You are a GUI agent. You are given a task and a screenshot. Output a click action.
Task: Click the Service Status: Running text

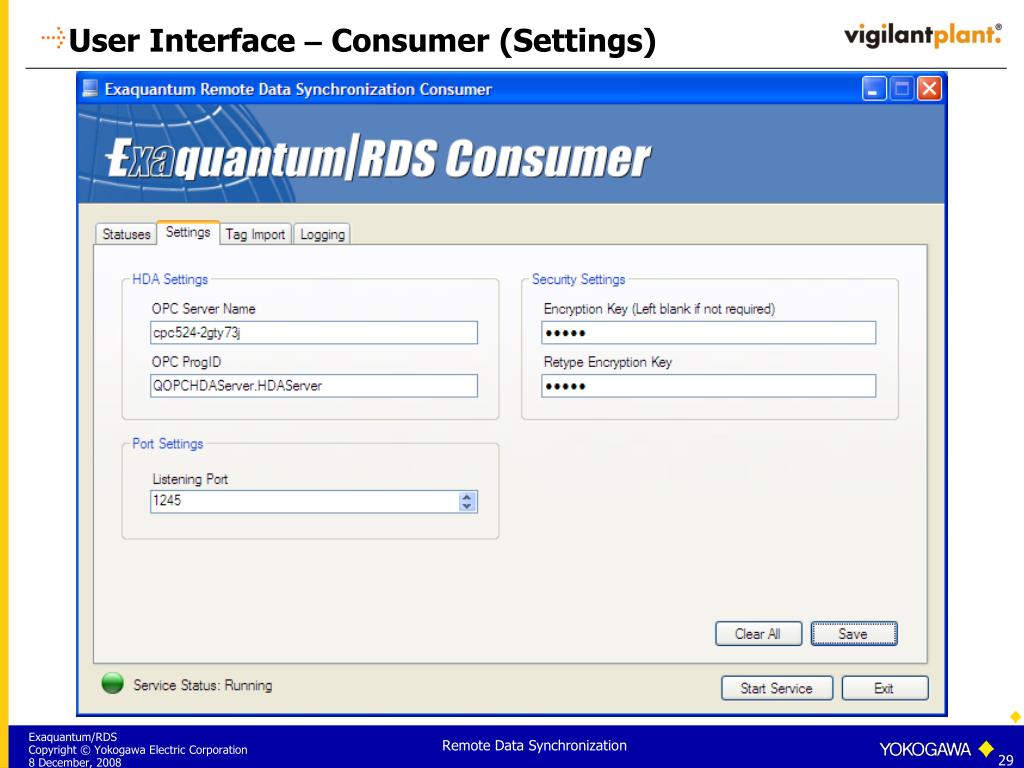[x=202, y=685]
